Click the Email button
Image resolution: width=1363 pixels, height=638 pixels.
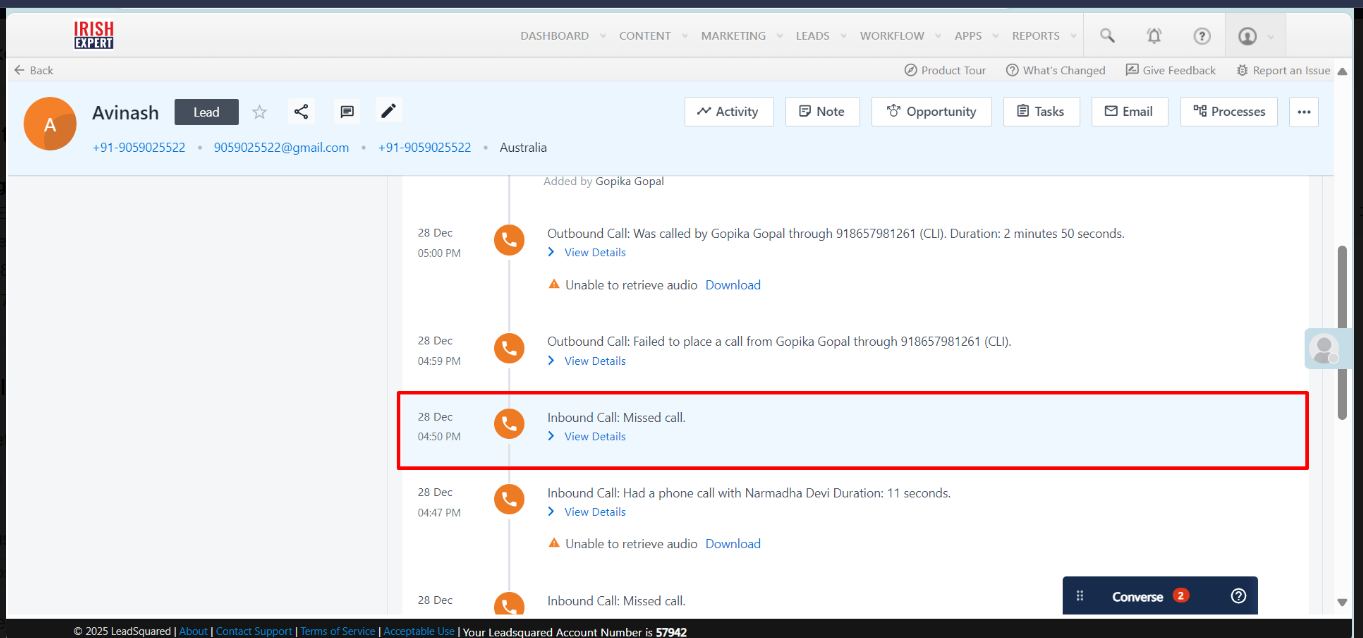pos(1129,112)
